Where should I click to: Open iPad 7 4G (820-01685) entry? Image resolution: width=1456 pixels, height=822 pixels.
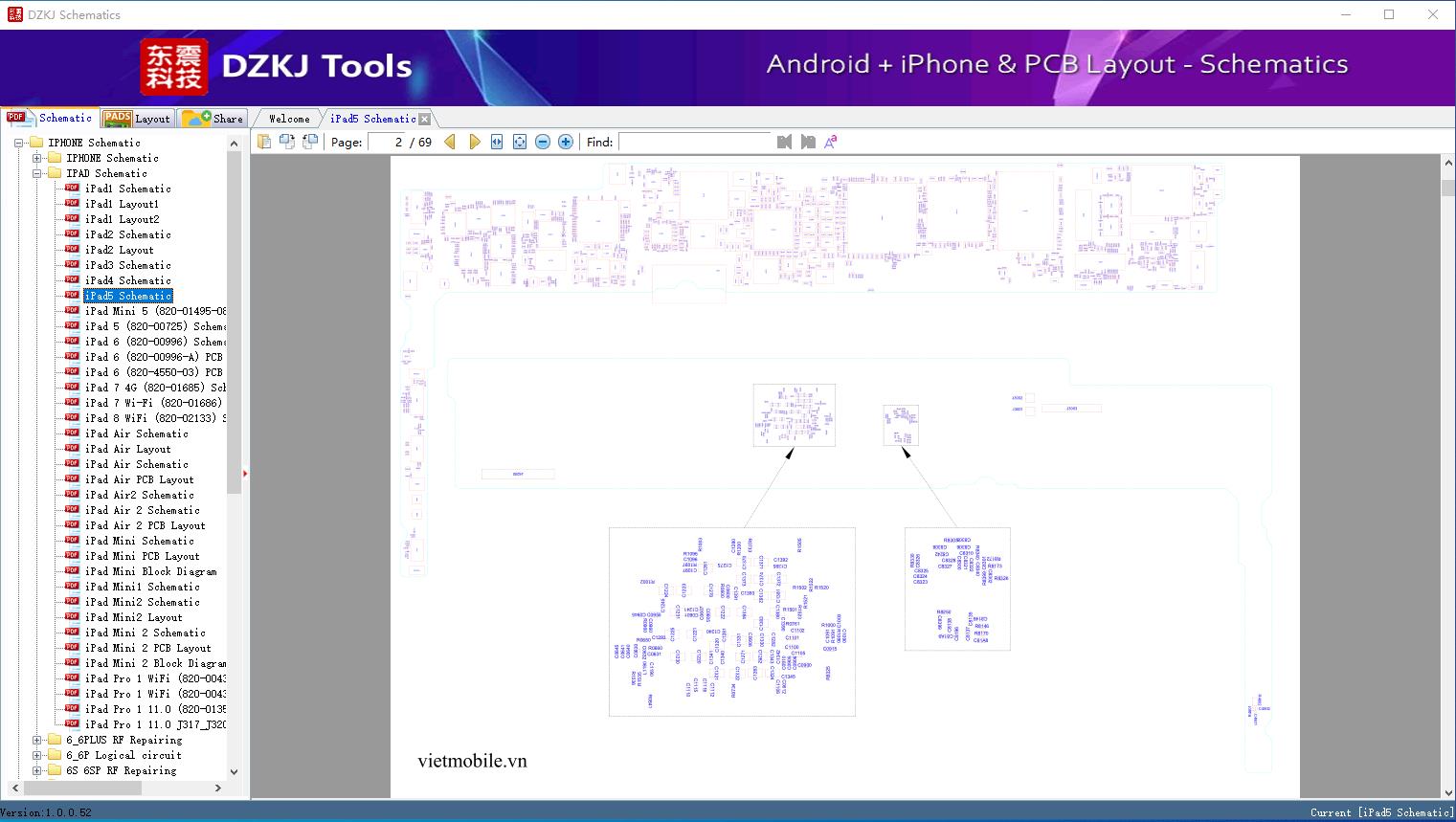tap(155, 388)
